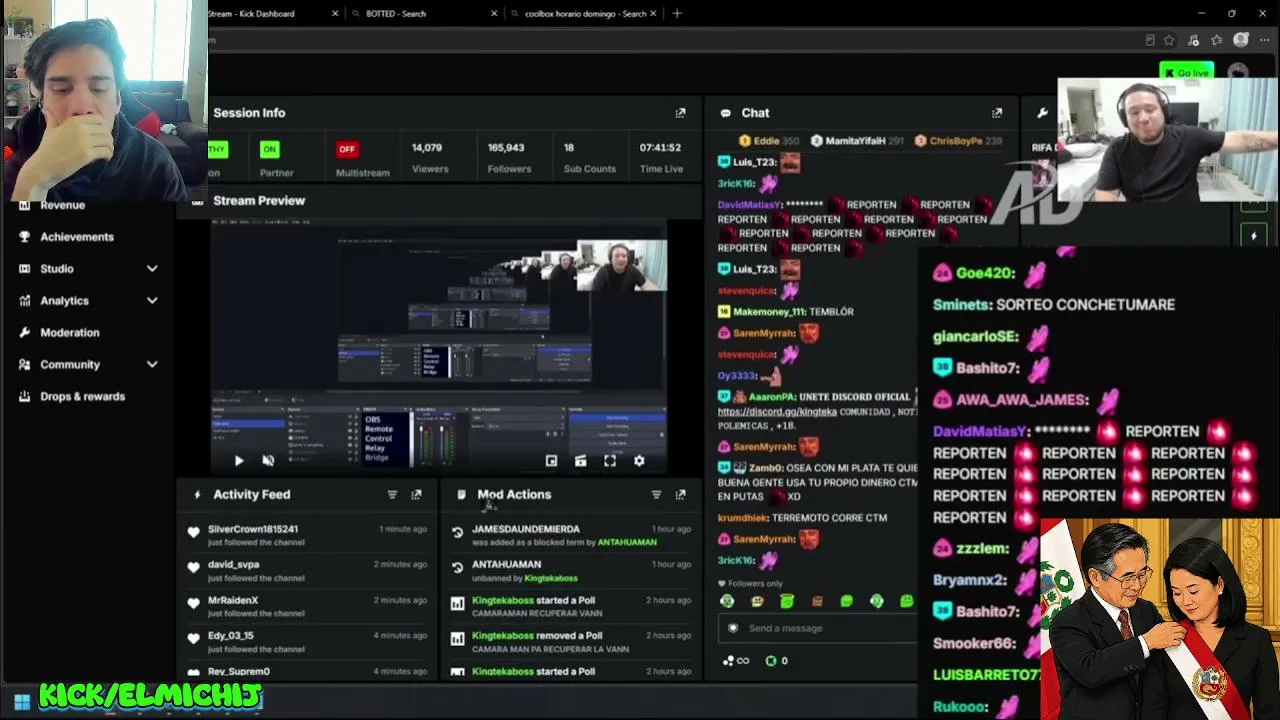Open MamitaYifaiH on chat leaderboard
Image resolution: width=1280 pixels, height=720 pixels.
pos(856,141)
